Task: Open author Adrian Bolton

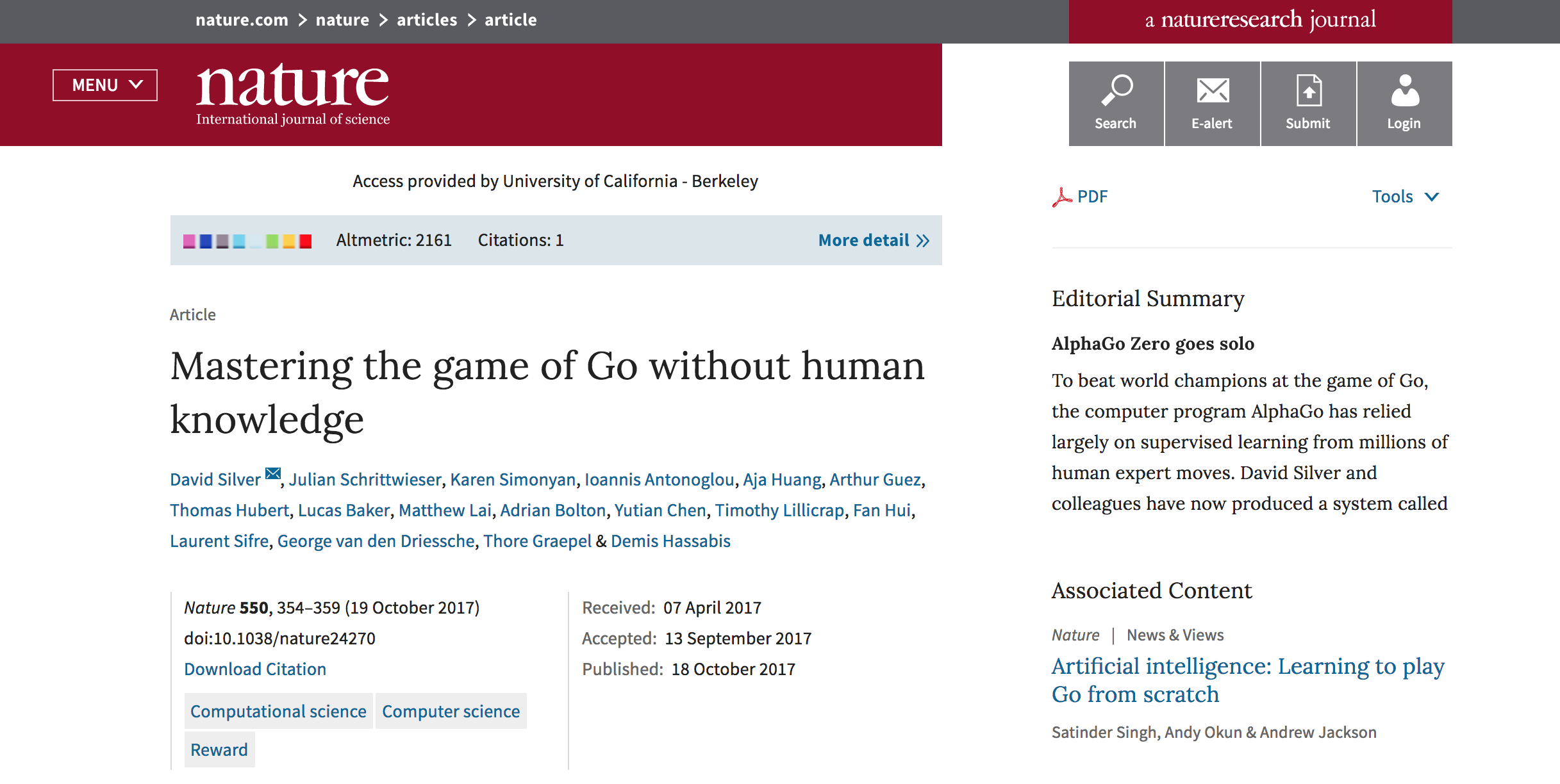Action: 553,510
